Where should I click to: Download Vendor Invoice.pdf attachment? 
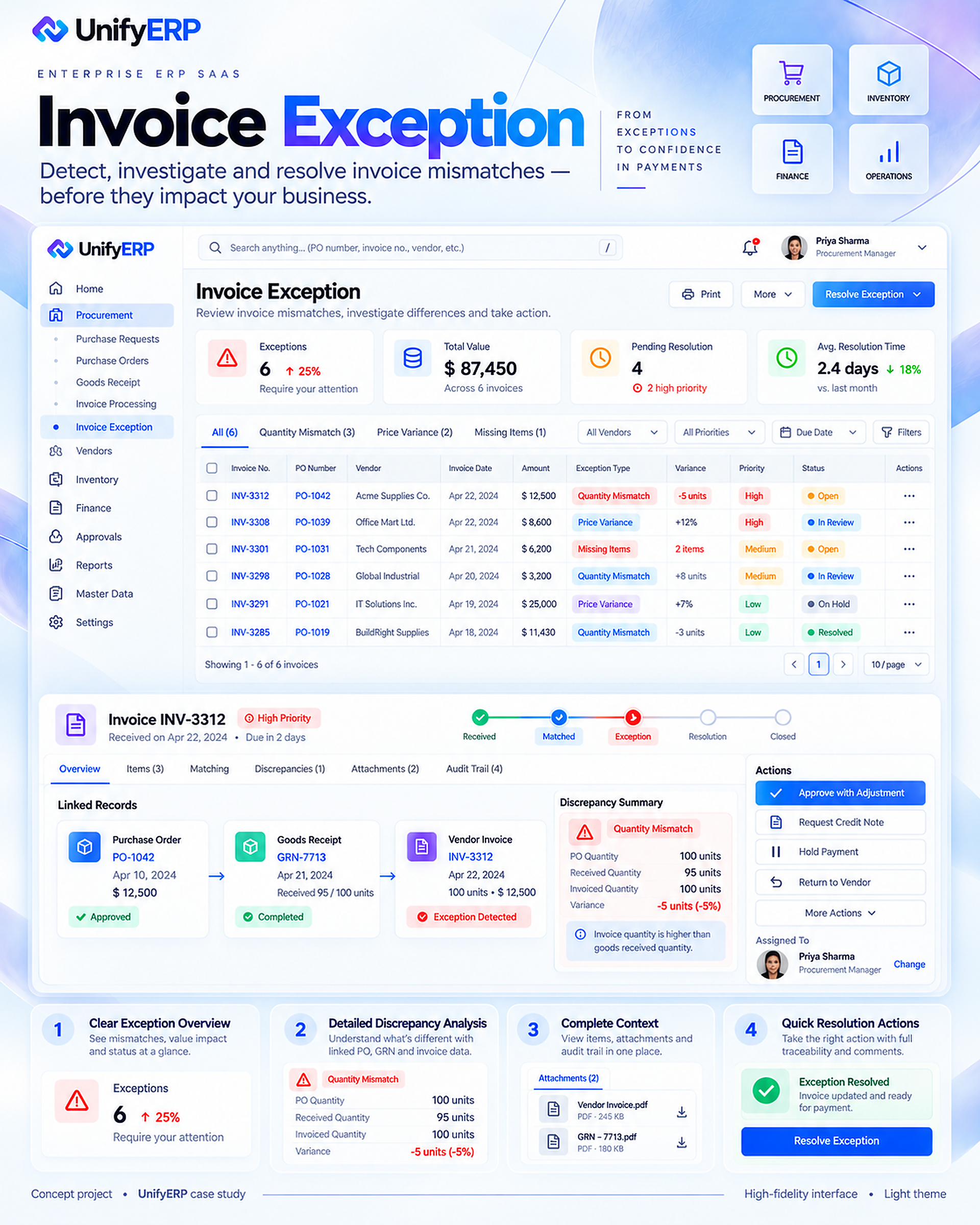click(682, 1112)
